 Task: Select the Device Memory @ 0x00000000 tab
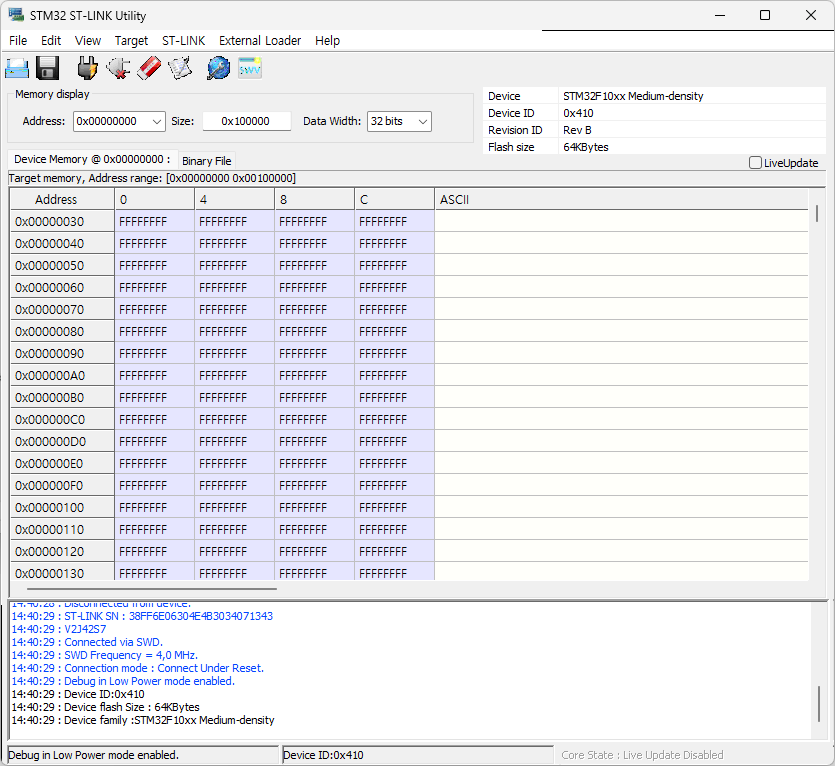92,159
